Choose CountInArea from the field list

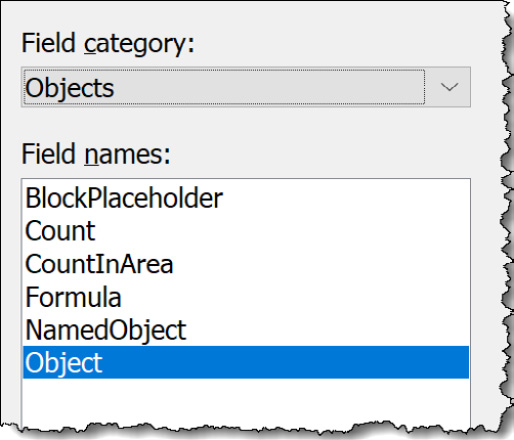pos(246,264)
